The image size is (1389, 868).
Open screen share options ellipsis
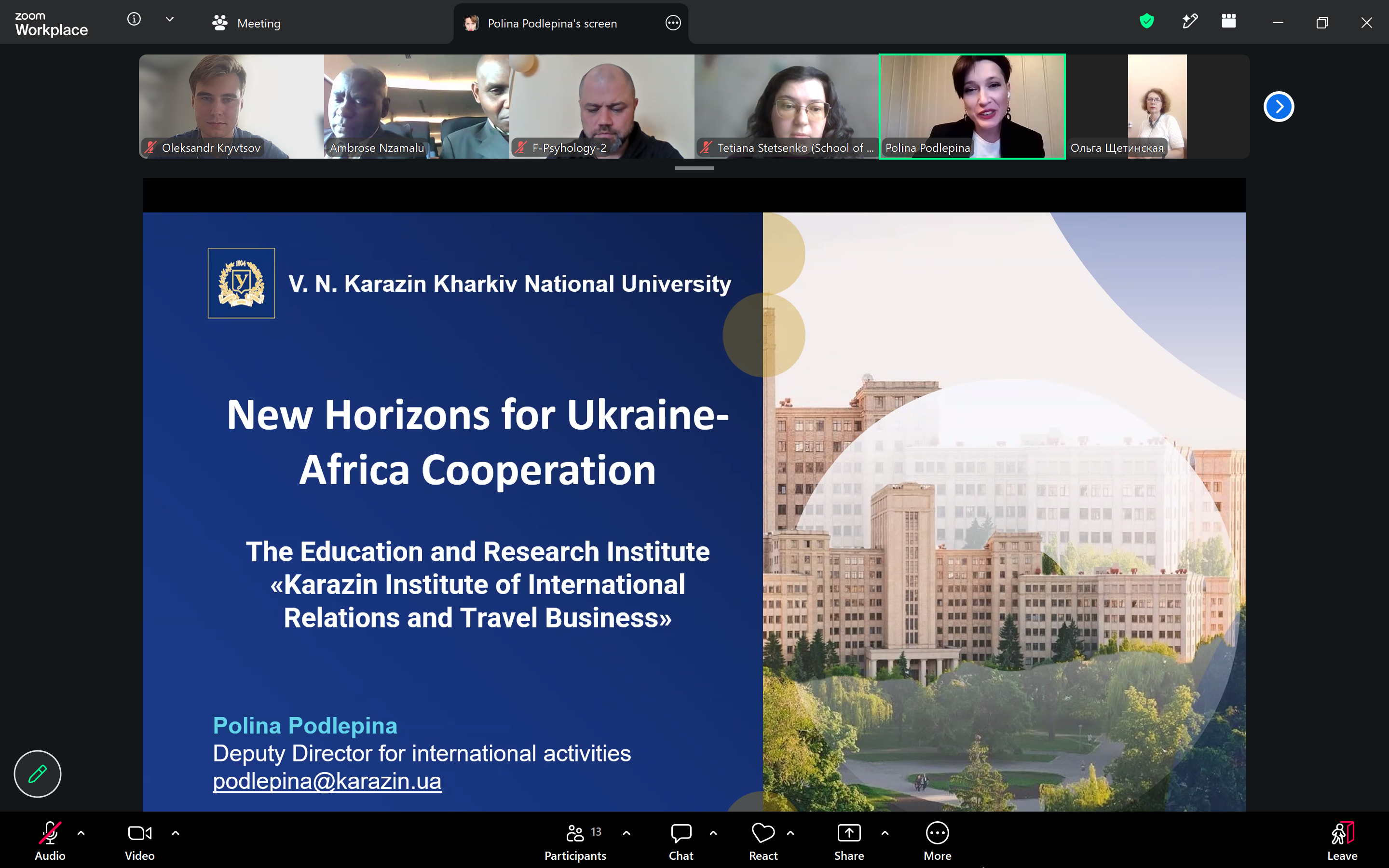pyautogui.click(x=673, y=23)
